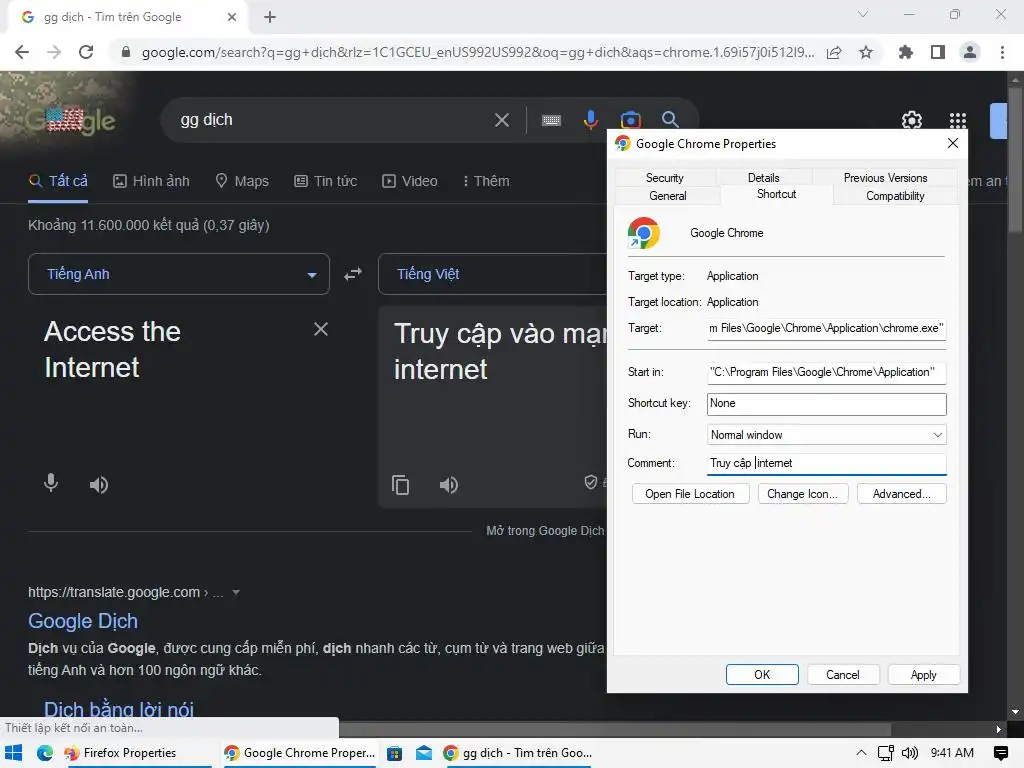The height and width of the screenshot is (768, 1024).
Task: Confirm properties with the OK button
Action: (762, 675)
